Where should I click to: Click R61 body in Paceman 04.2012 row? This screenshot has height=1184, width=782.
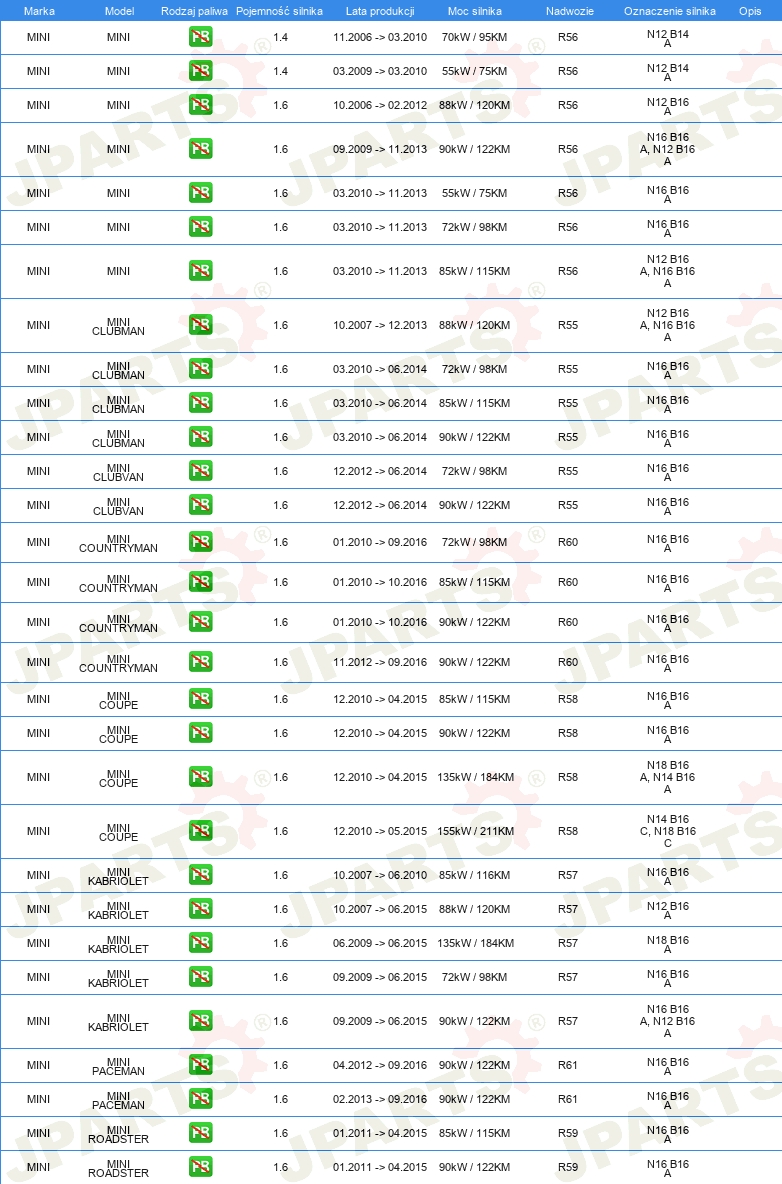click(568, 1065)
